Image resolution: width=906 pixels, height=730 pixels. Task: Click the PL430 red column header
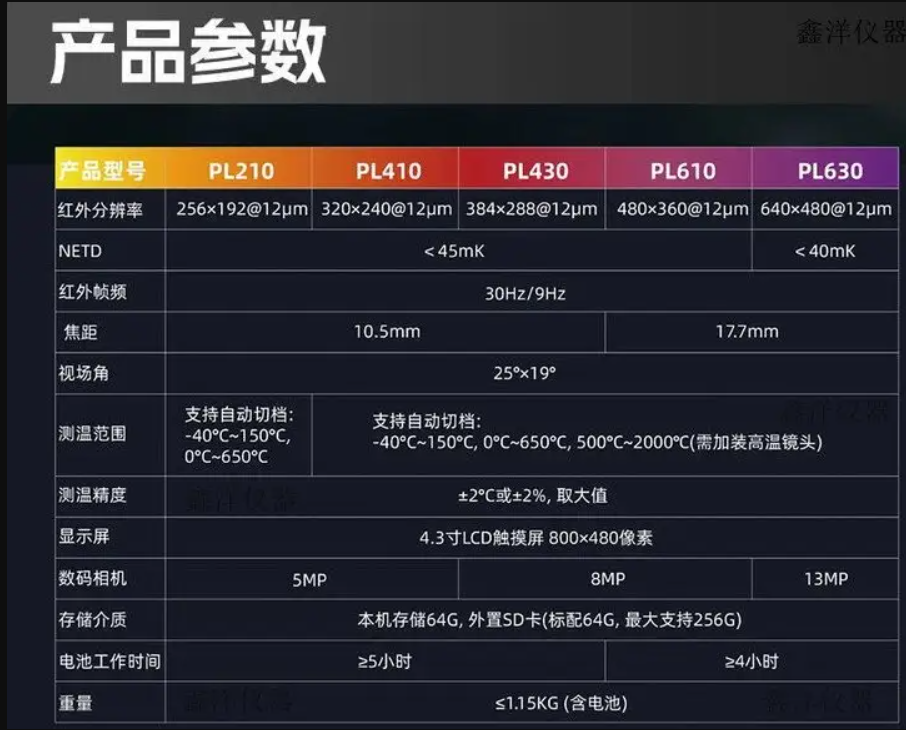click(x=535, y=170)
